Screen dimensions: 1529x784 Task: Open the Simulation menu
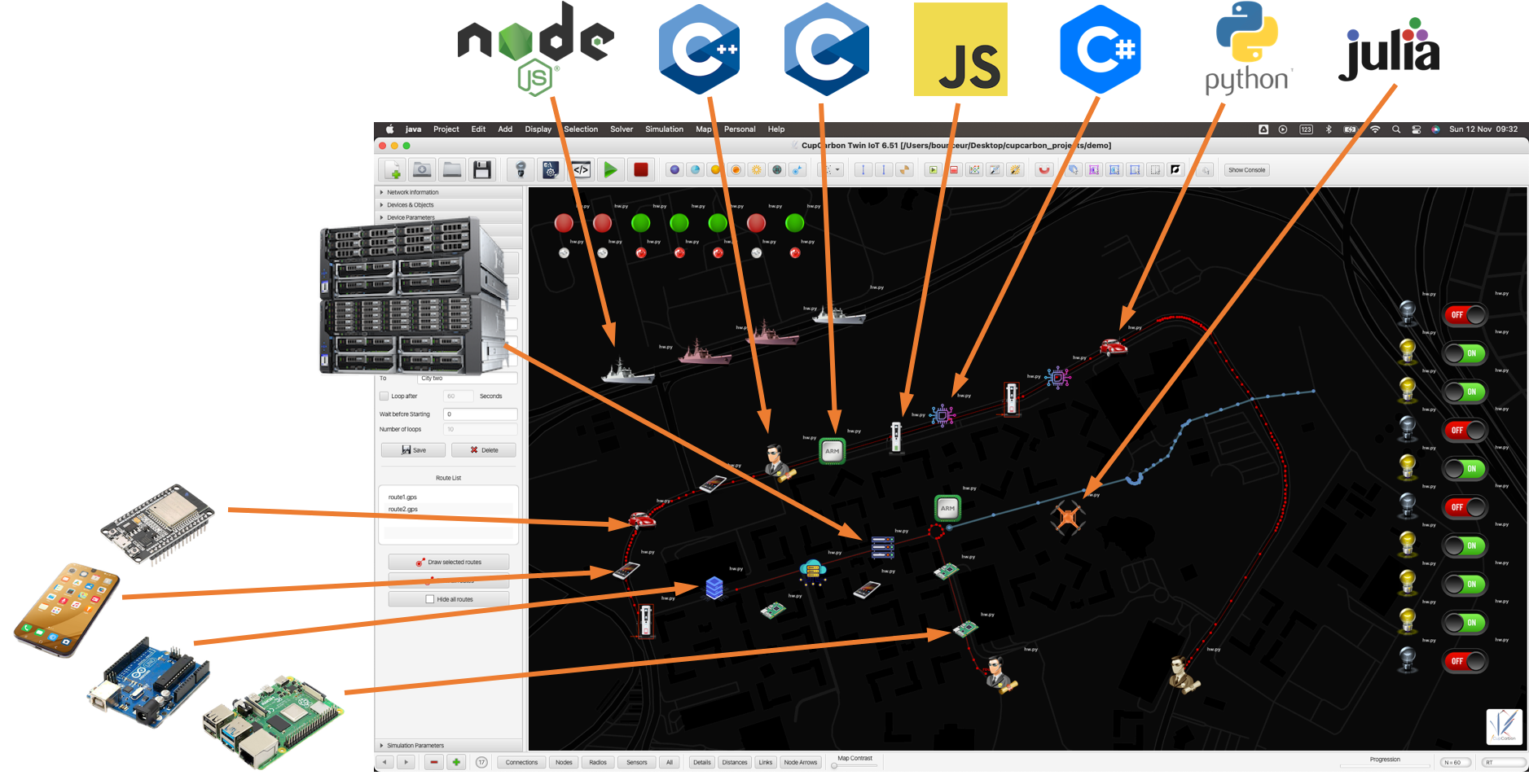pos(664,129)
